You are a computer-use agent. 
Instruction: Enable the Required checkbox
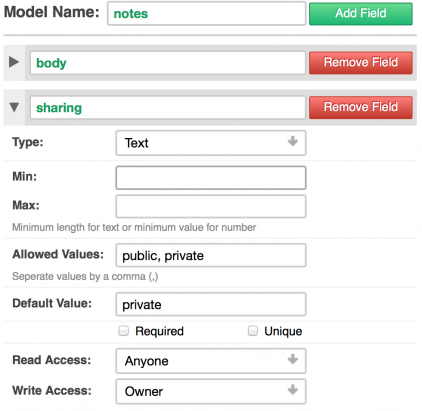[124, 331]
